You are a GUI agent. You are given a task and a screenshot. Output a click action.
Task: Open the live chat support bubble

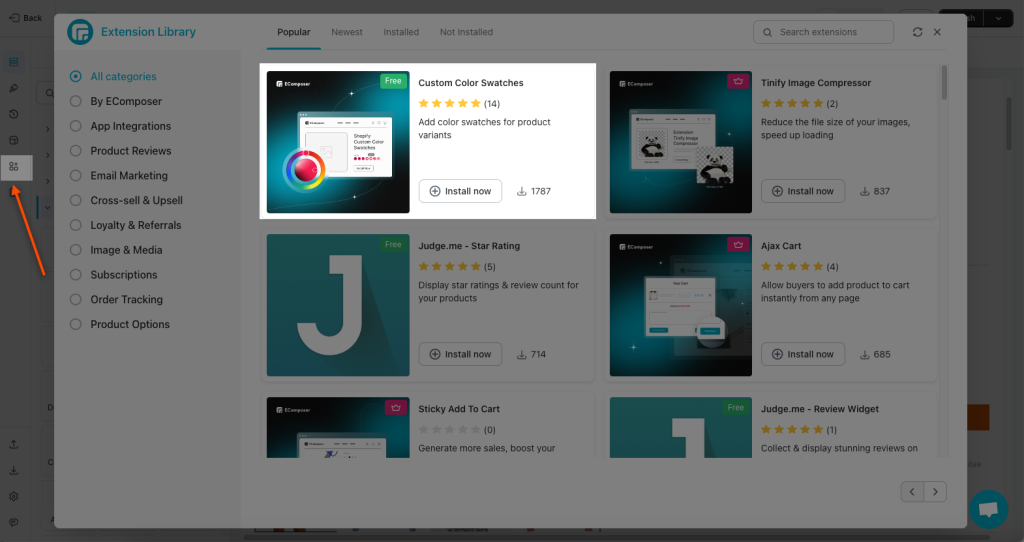(989, 509)
